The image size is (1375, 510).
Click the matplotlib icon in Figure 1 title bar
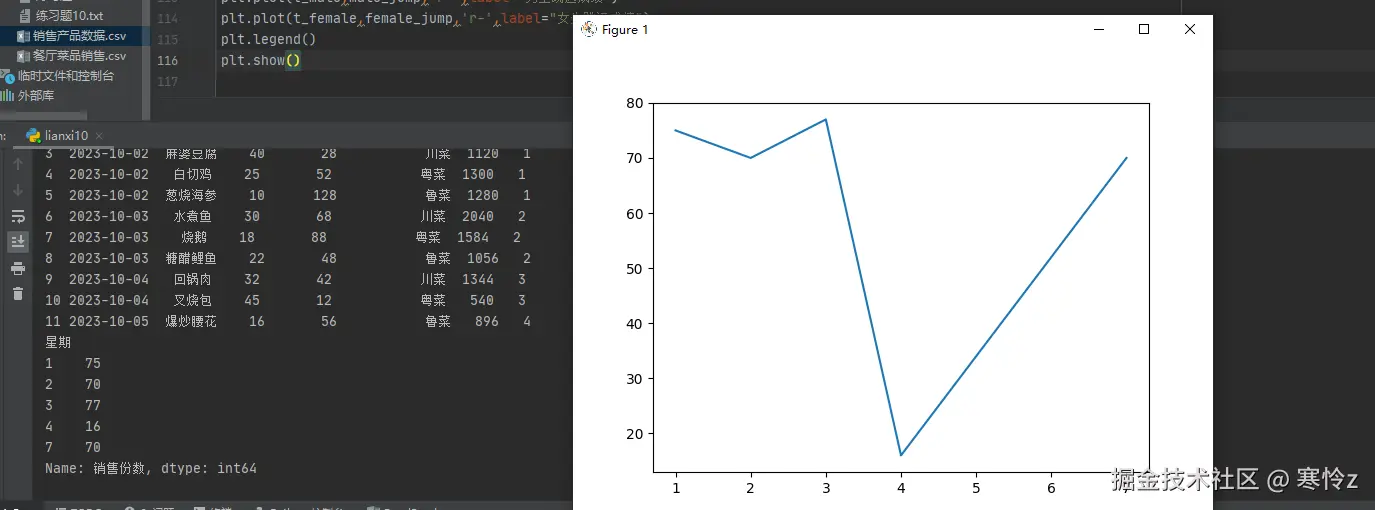click(589, 30)
